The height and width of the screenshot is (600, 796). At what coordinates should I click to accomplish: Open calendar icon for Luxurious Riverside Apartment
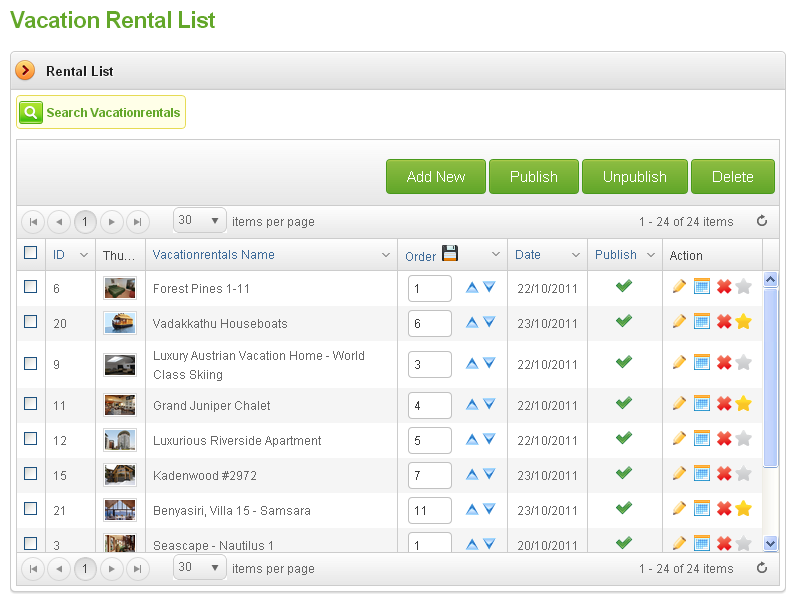[702, 439]
